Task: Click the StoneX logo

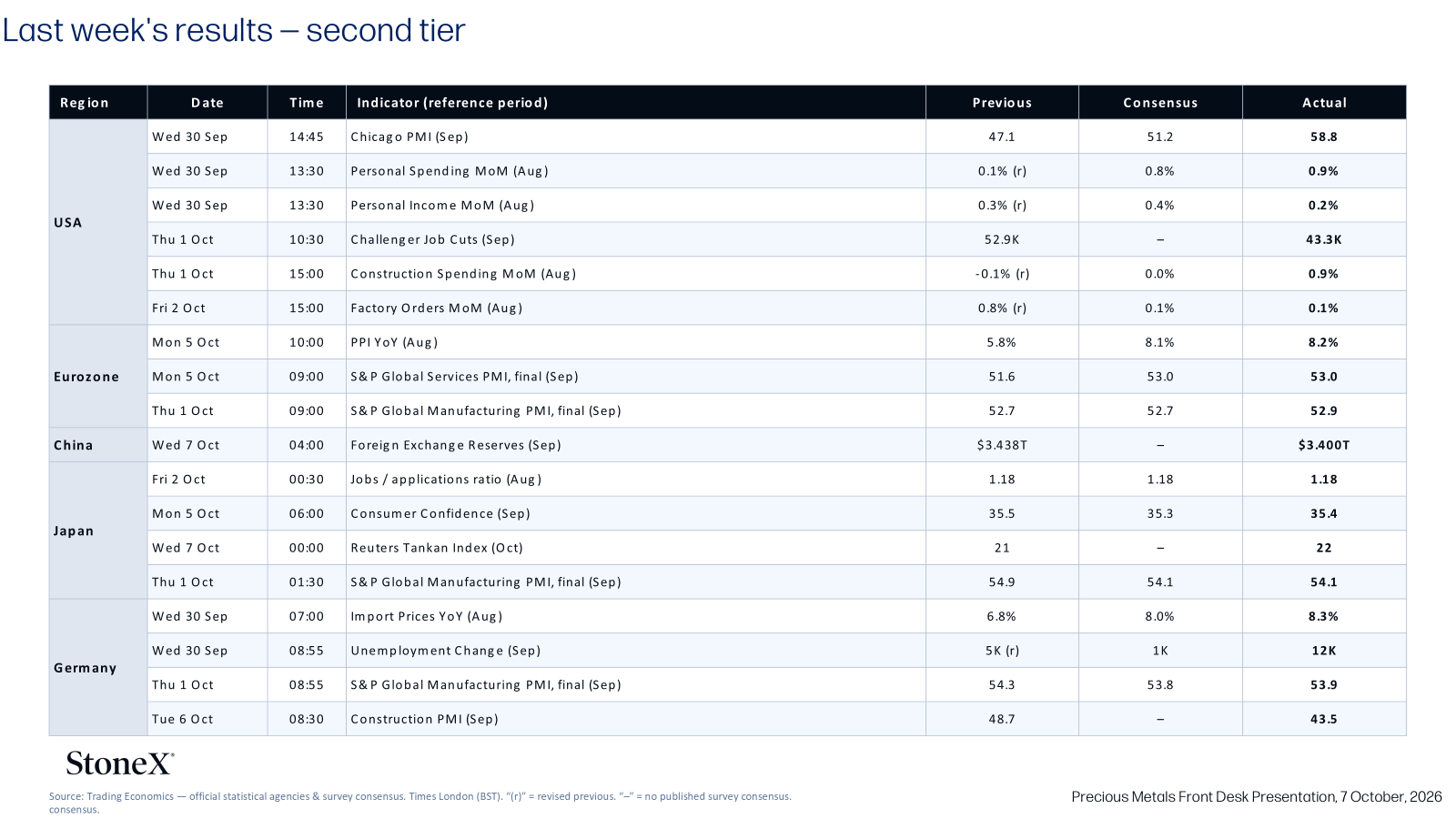Action: (119, 763)
